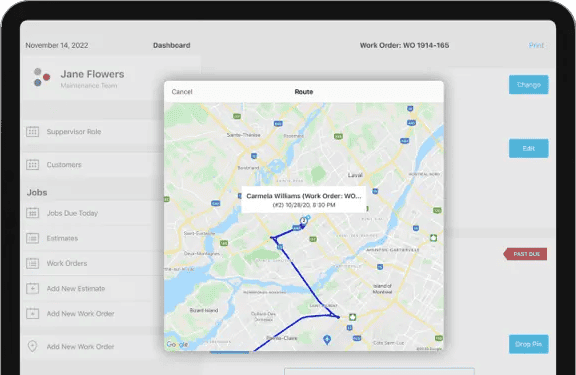Click the Carmela Williams work order callout
The height and width of the screenshot is (375, 576).
(303, 200)
